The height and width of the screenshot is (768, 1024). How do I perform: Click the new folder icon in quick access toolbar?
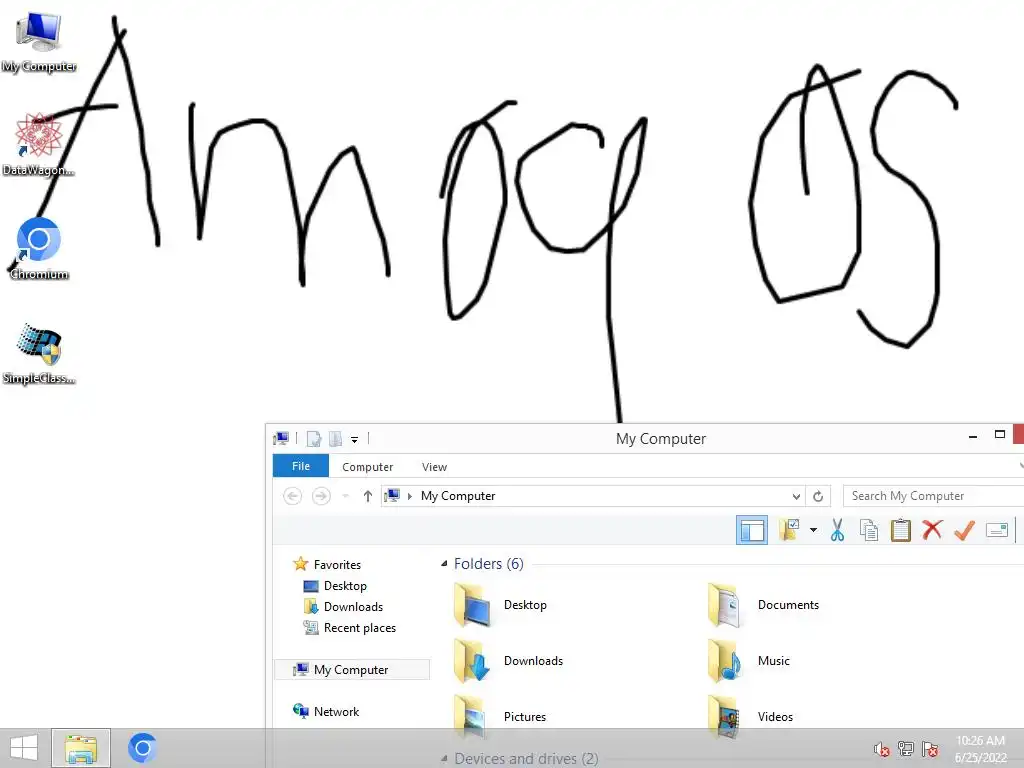pos(335,439)
